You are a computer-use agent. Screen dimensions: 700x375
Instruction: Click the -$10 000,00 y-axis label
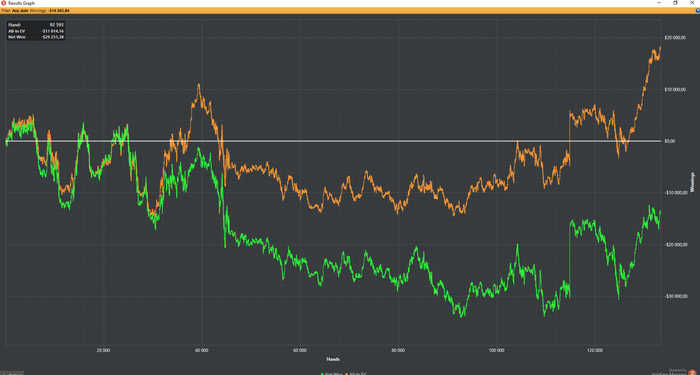pyautogui.click(x=675, y=193)
